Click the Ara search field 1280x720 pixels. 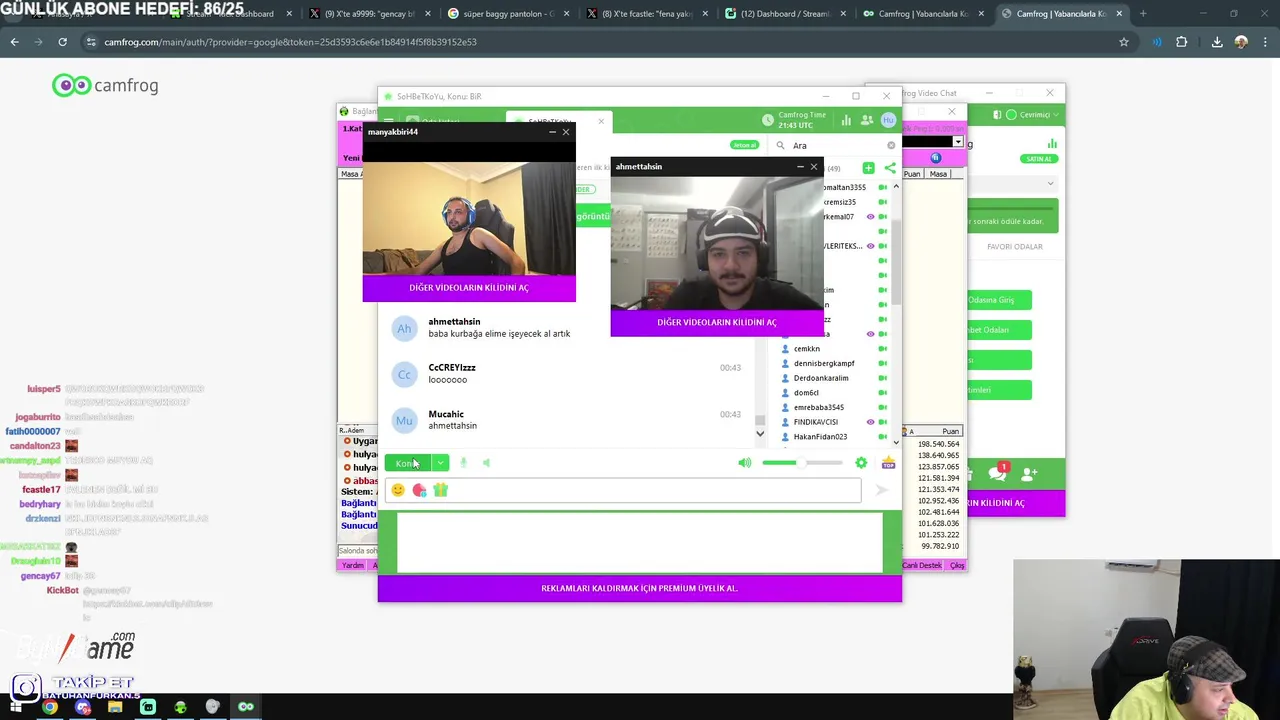(x=838, y=145)
